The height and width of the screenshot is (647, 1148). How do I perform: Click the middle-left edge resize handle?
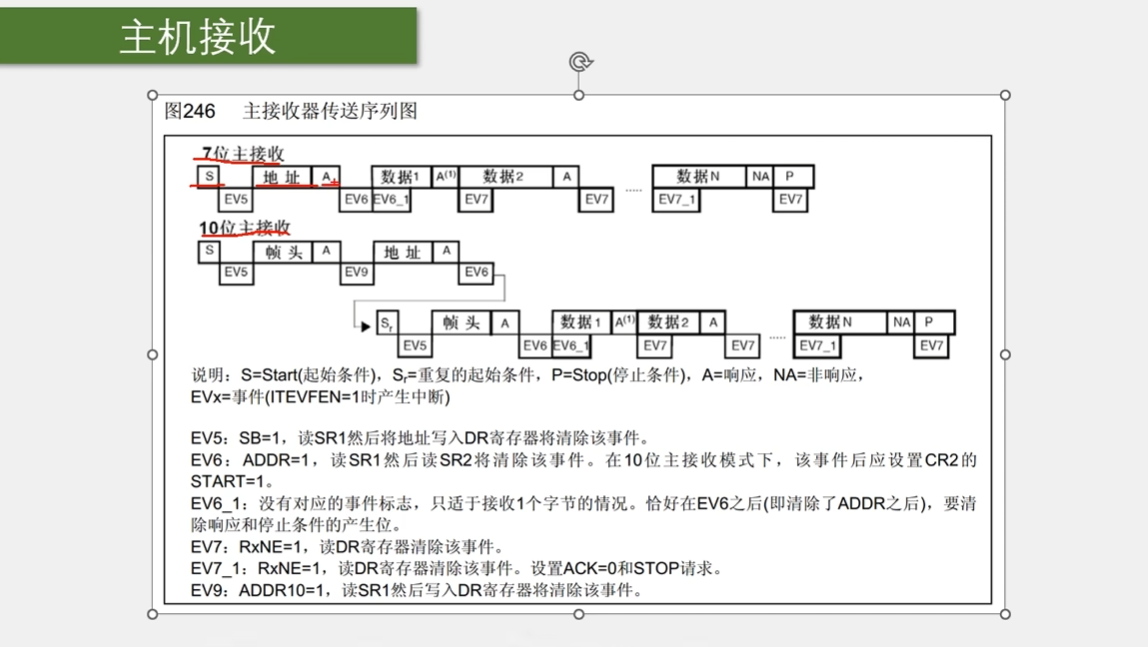(x=153, y=354)
